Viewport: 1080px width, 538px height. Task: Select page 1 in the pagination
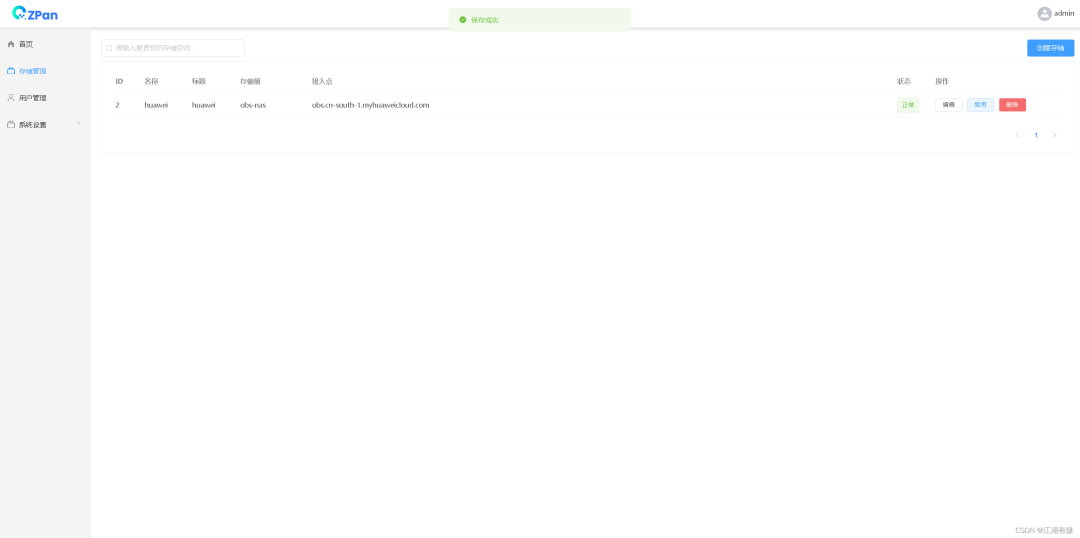pos(1036,135)
